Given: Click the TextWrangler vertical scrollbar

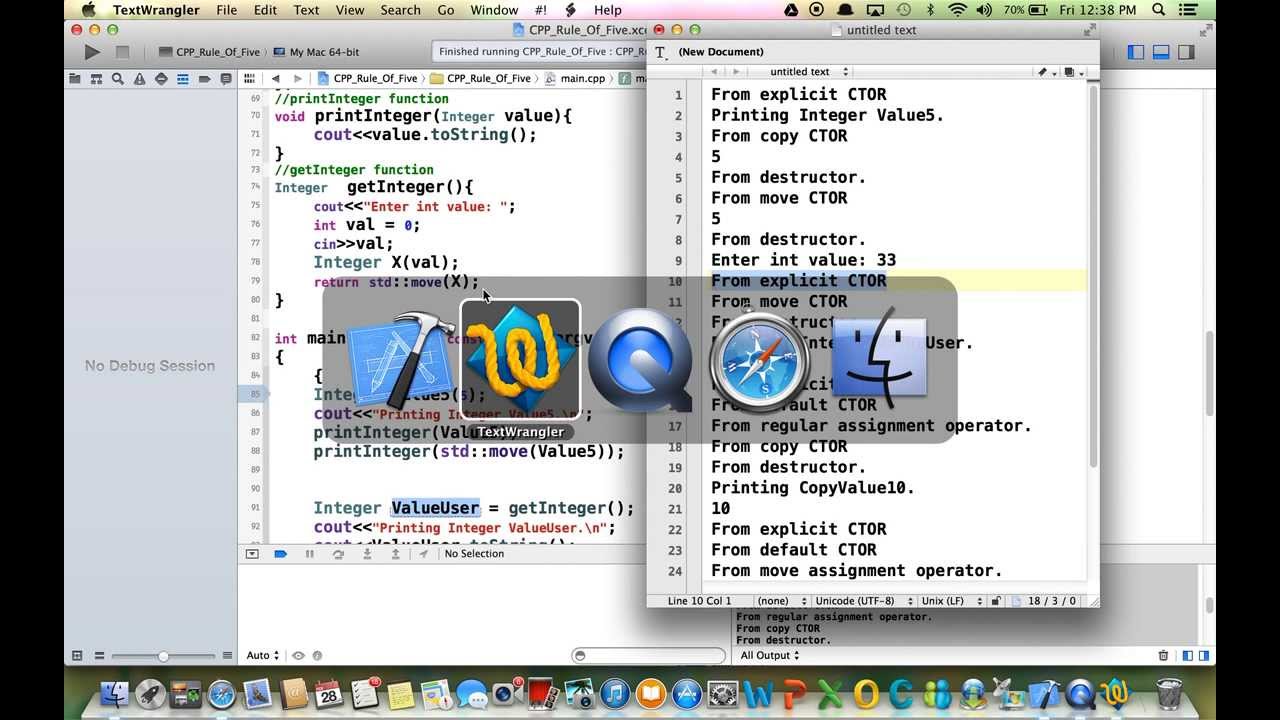Looking at the screenshot, I should pyautogui.click(x=1092, y=275).
